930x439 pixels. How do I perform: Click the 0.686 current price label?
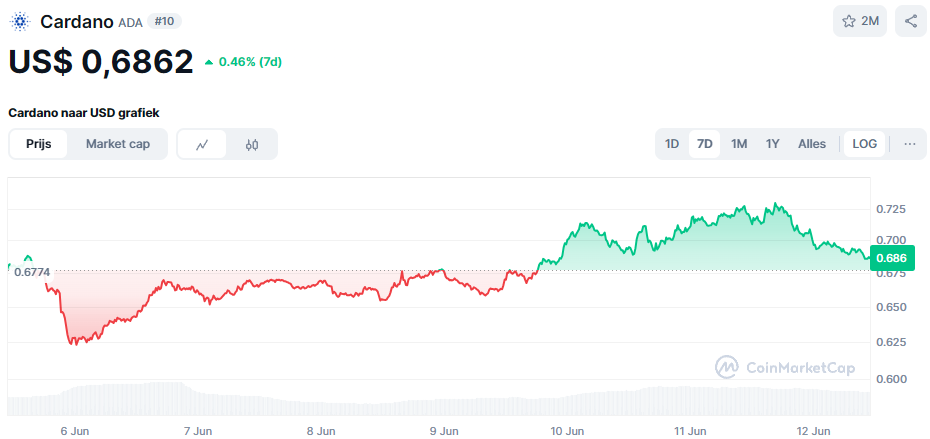point(892,258)
